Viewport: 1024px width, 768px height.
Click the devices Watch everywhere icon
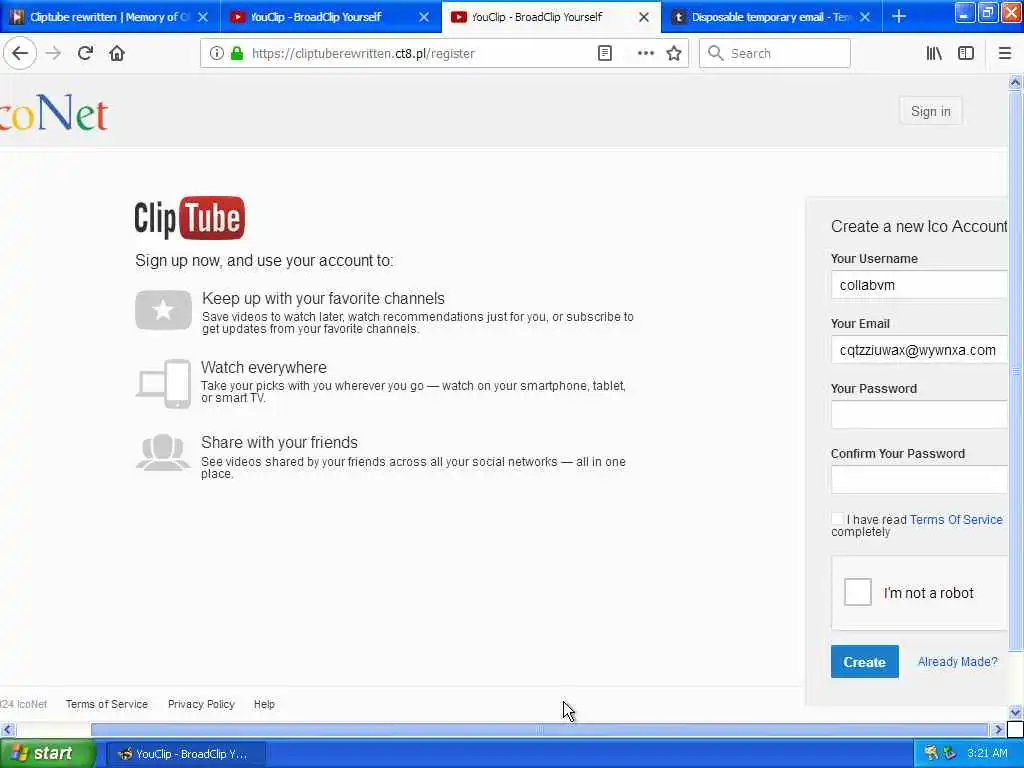pos(163,384)
